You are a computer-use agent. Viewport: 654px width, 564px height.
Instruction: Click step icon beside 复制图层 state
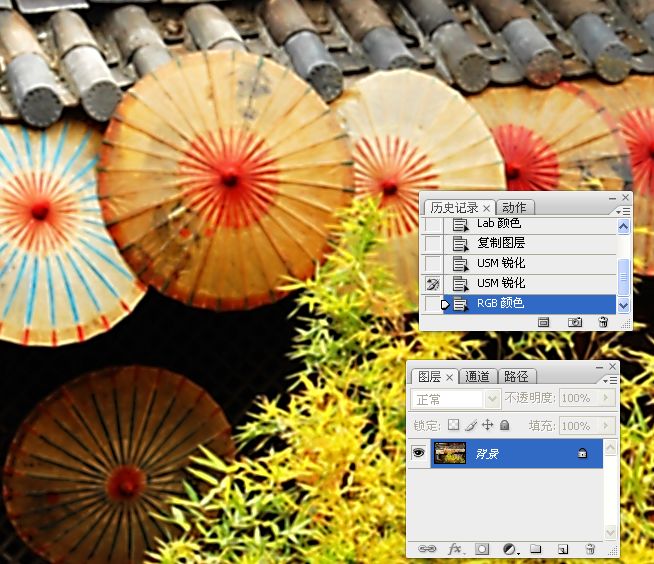point(460,244)
